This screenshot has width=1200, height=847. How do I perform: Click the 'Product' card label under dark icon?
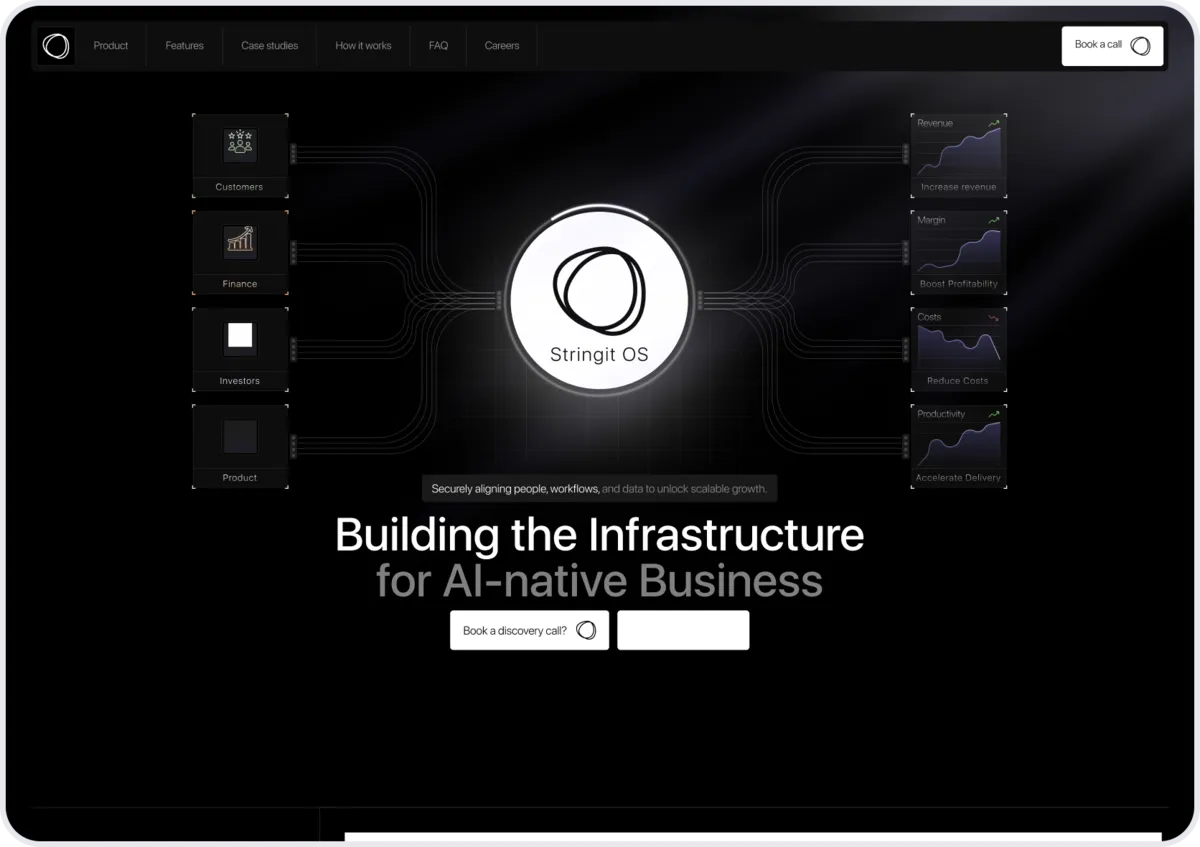pos(239,478)
